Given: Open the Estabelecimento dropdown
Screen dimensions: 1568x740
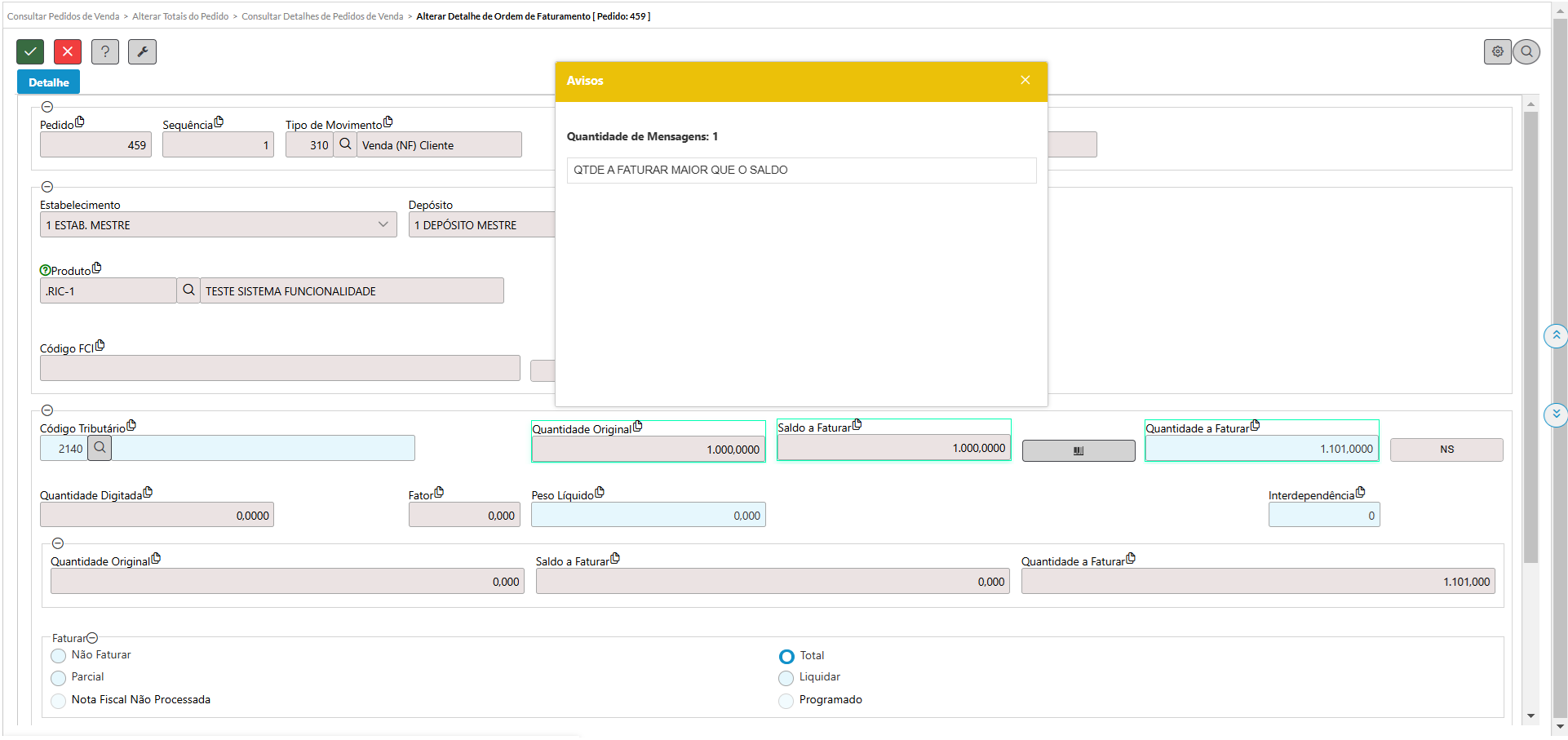Looking at the screenshot, I should click(383, 224).
